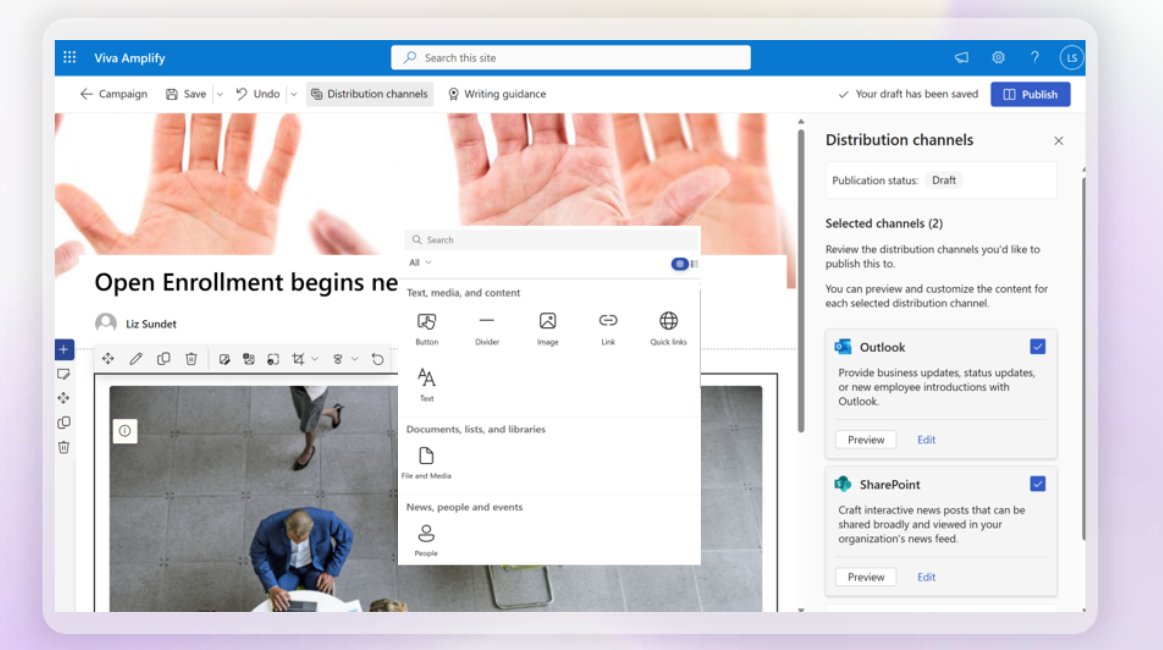Insert a Button web part
Image resolution: width=1163 pixels, height=650 pixels.
(x=426, y=329)
